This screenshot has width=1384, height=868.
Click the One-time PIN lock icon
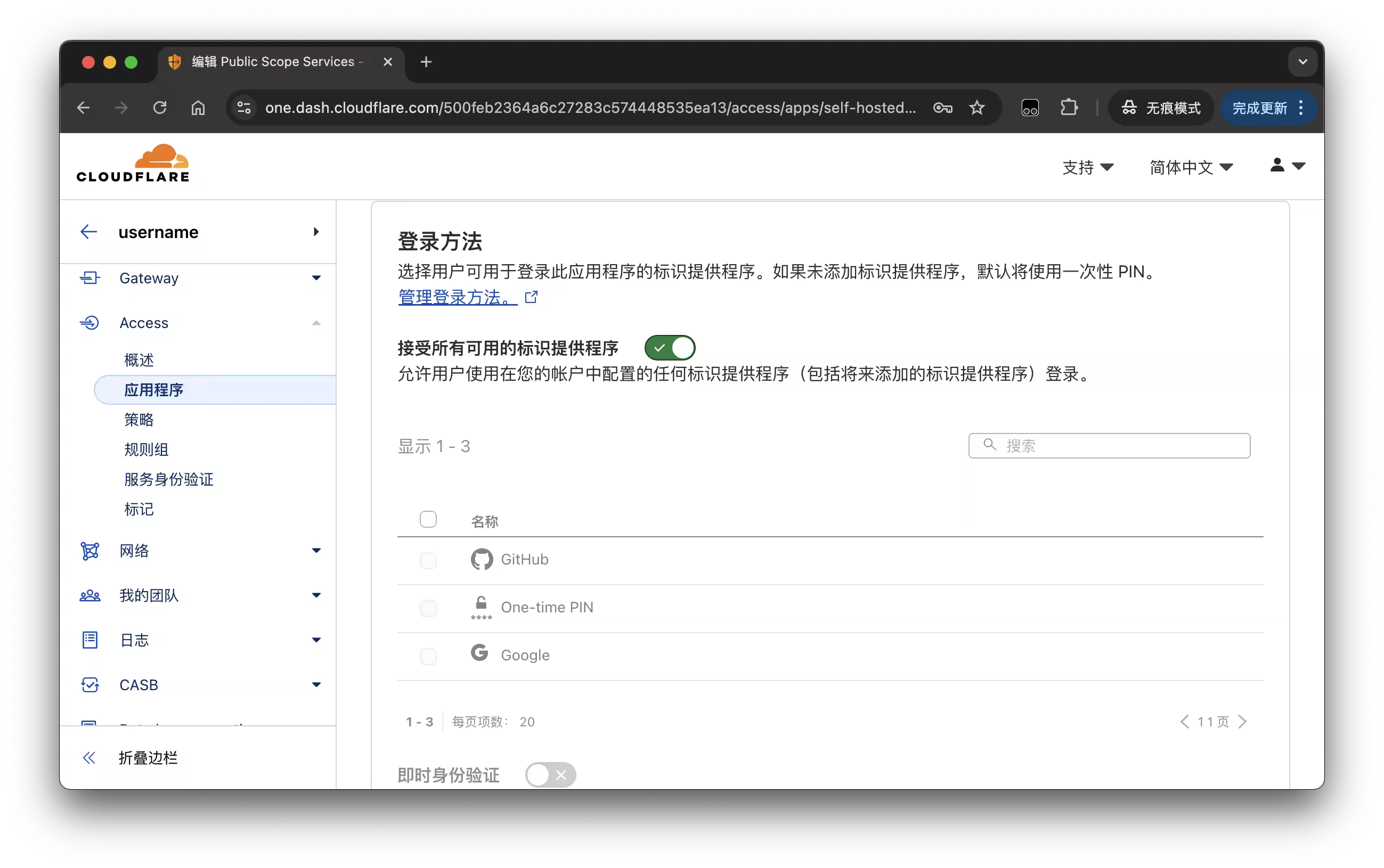[x=481, y=608]
